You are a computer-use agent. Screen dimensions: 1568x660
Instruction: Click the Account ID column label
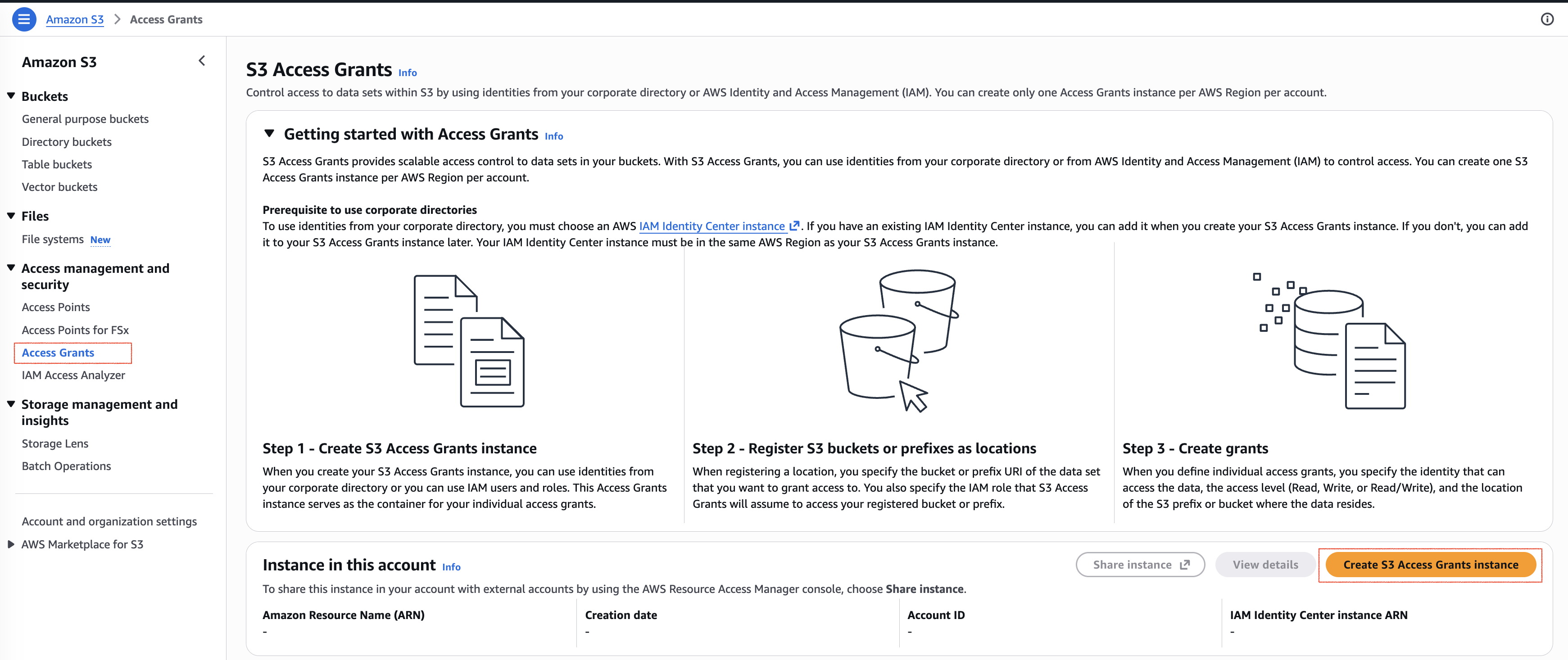click(936, 615)
